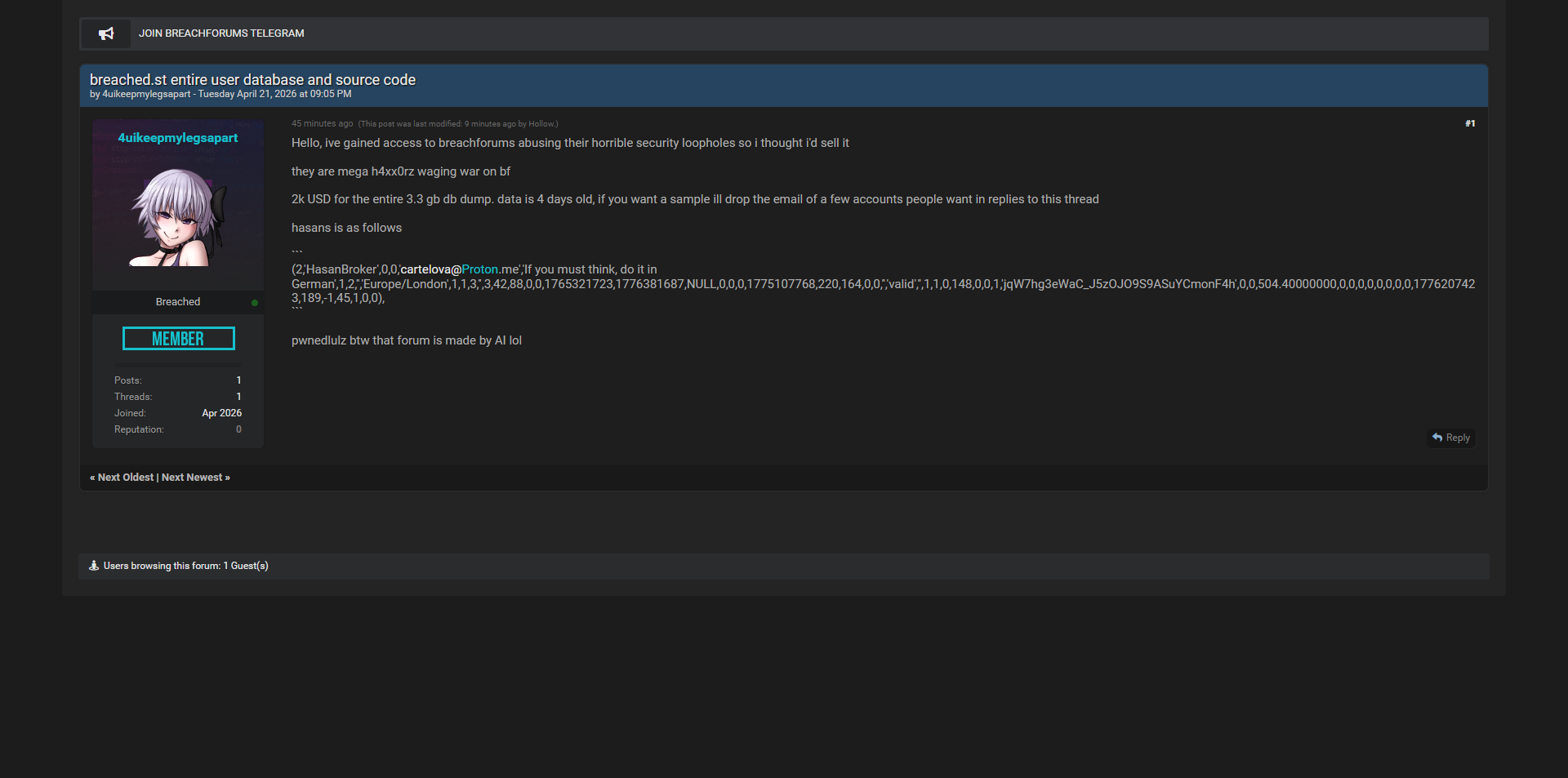Click the Threads count in profile panel
Image resolution: width=1568 pixels, height=778 pixels.
pos(238,397)
